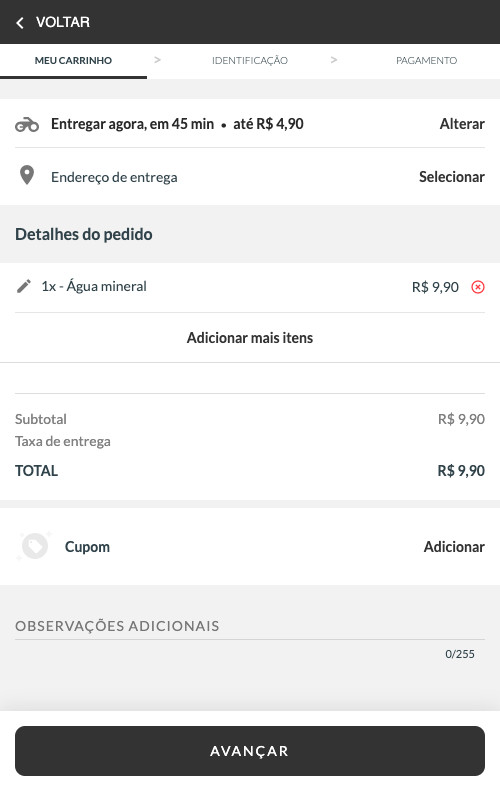Edit Água mineral using the pencil icon
Viewport: 500px width, 791px height.
coord(24,287)
